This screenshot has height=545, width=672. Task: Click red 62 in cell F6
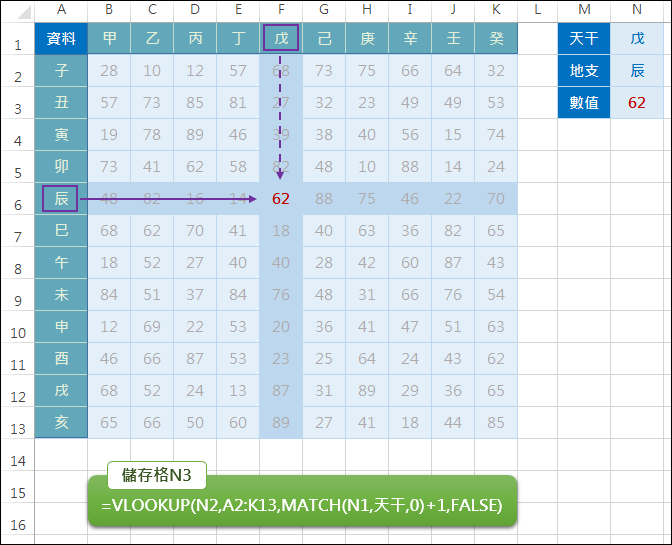[281, 199]
